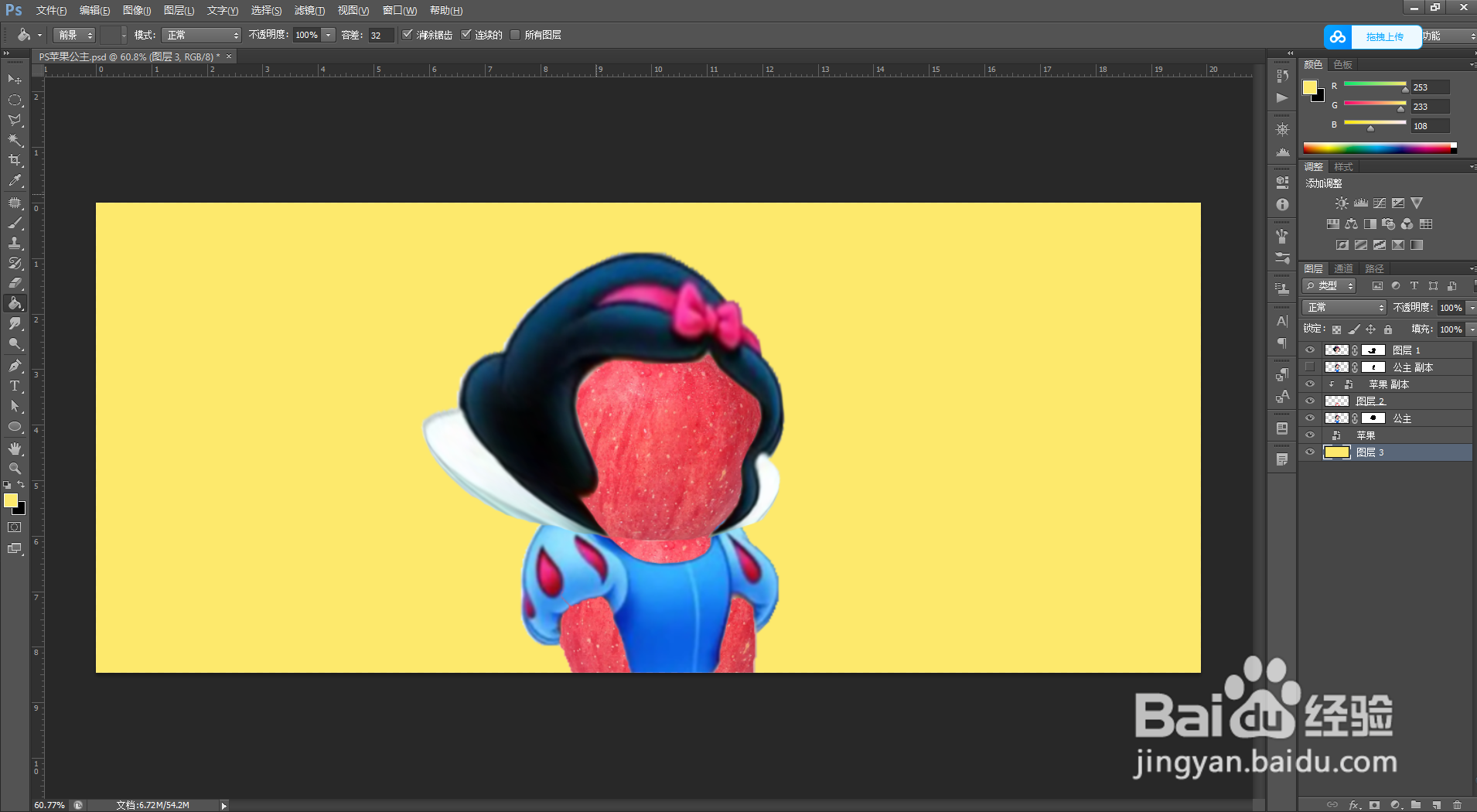Add a Channel Mixer adjustment

1407,224
